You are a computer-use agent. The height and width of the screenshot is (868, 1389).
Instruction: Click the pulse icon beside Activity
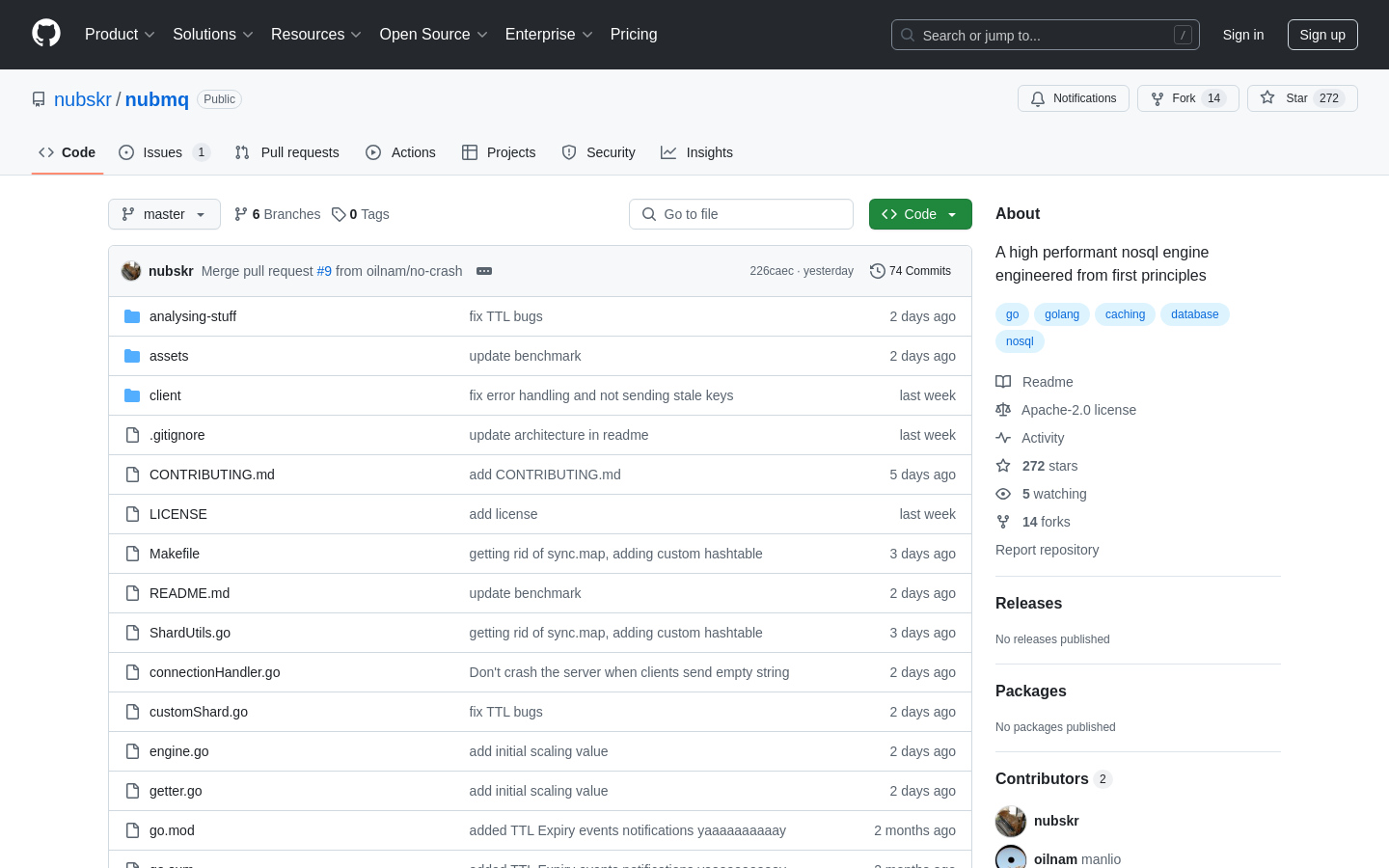(1003, 438)
